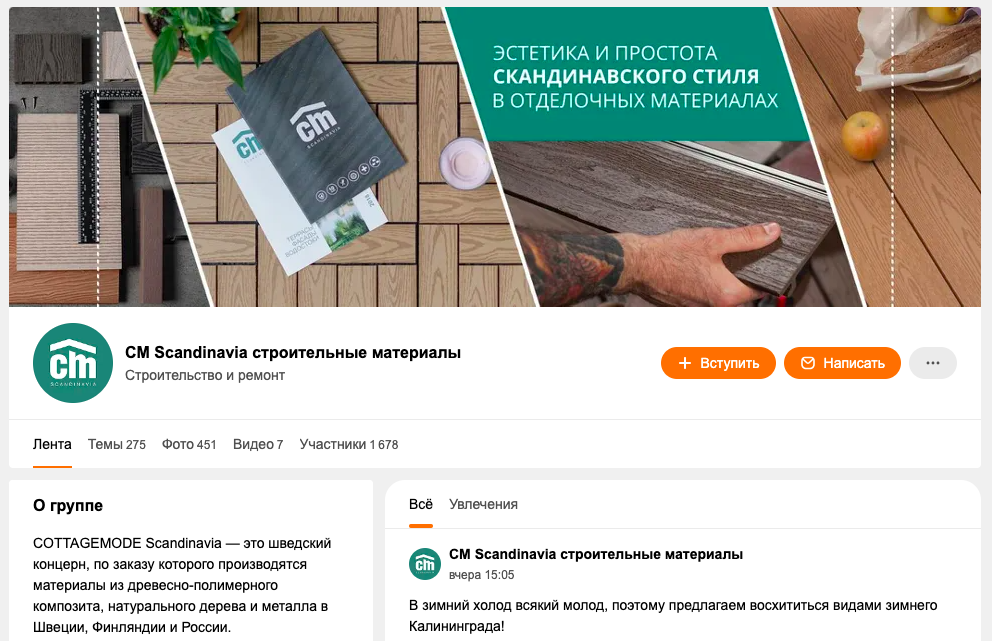This screenshot has height=641, width=992.
Task: Click the Строительство и ремонт category link
Action: point(205,375)
